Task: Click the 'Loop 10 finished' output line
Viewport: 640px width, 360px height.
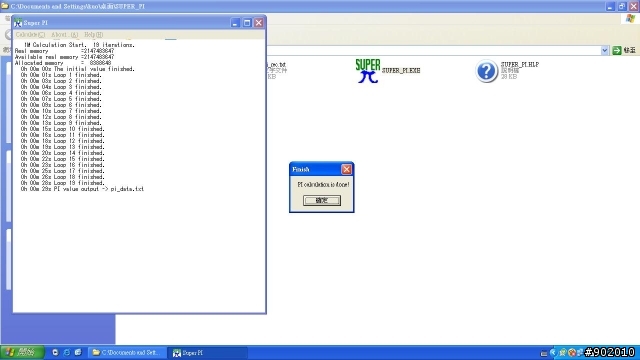Action: [x=62, y=129]
